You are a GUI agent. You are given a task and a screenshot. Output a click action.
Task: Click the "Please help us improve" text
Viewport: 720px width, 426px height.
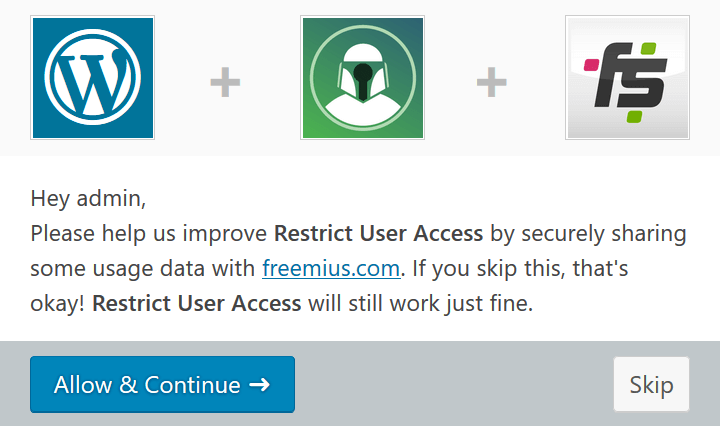pos(149,234)
